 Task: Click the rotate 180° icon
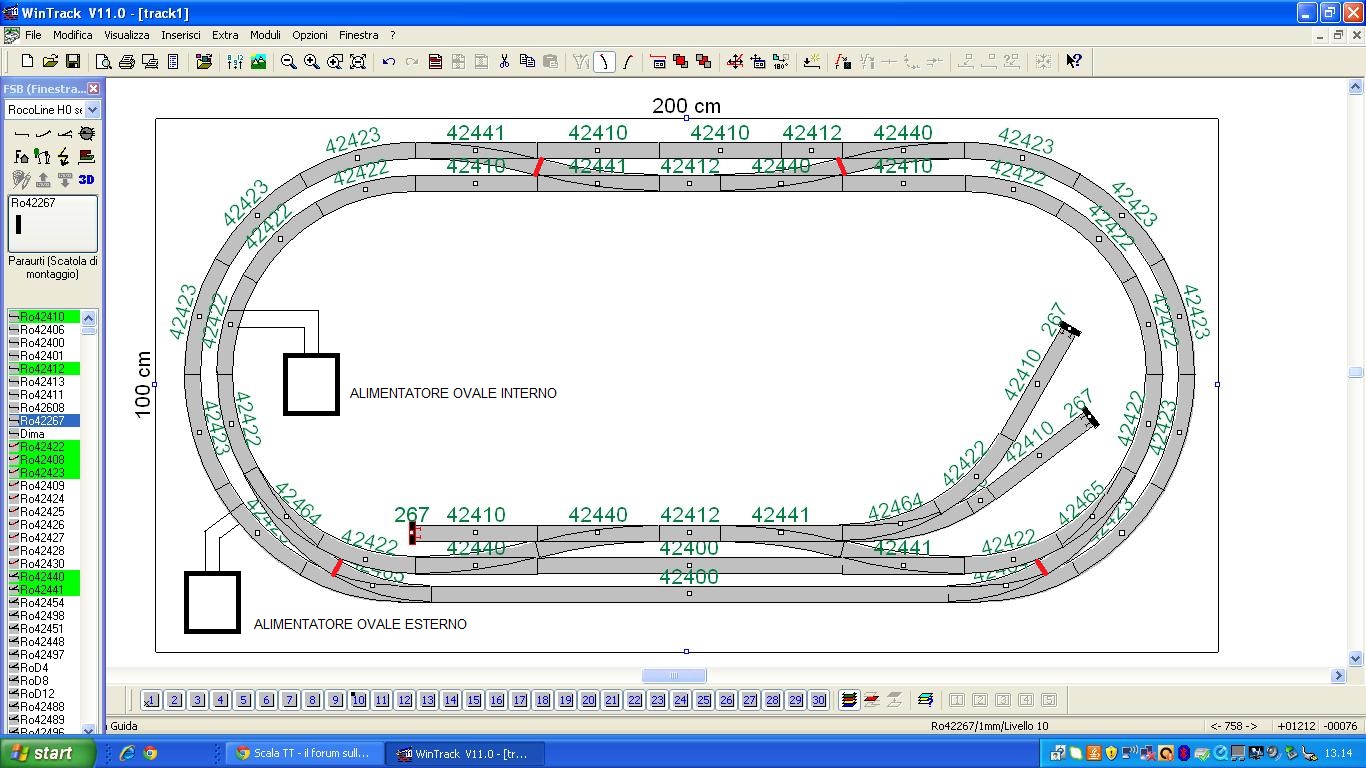pos(781,62)
